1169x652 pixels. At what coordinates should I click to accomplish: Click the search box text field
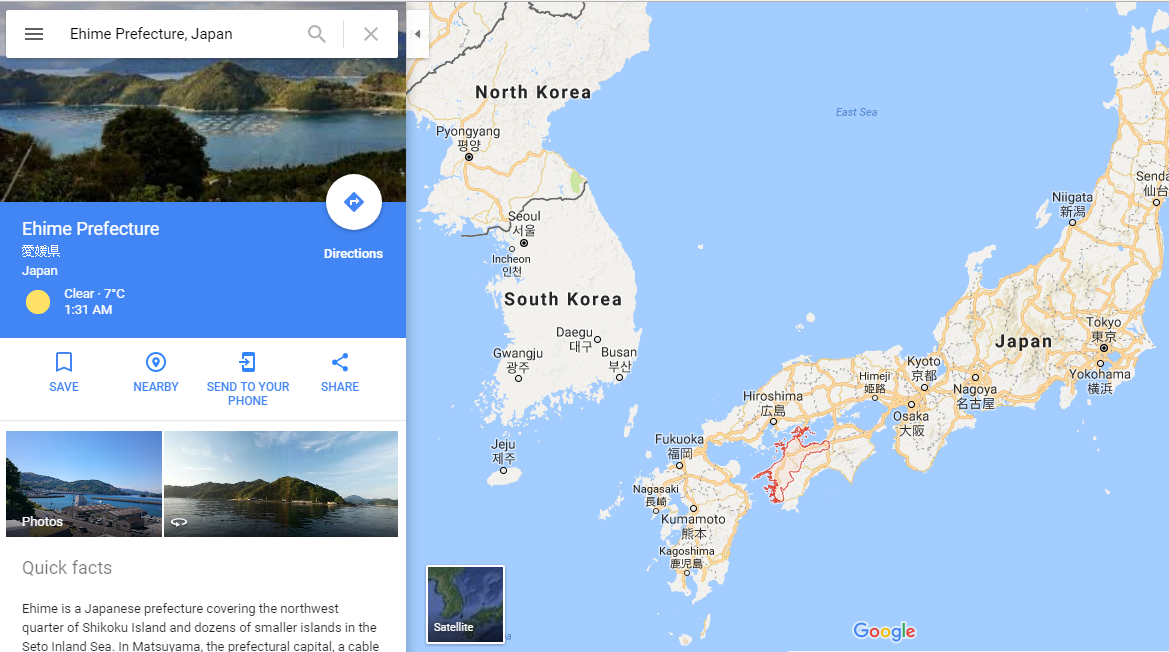tap(183, 34)
